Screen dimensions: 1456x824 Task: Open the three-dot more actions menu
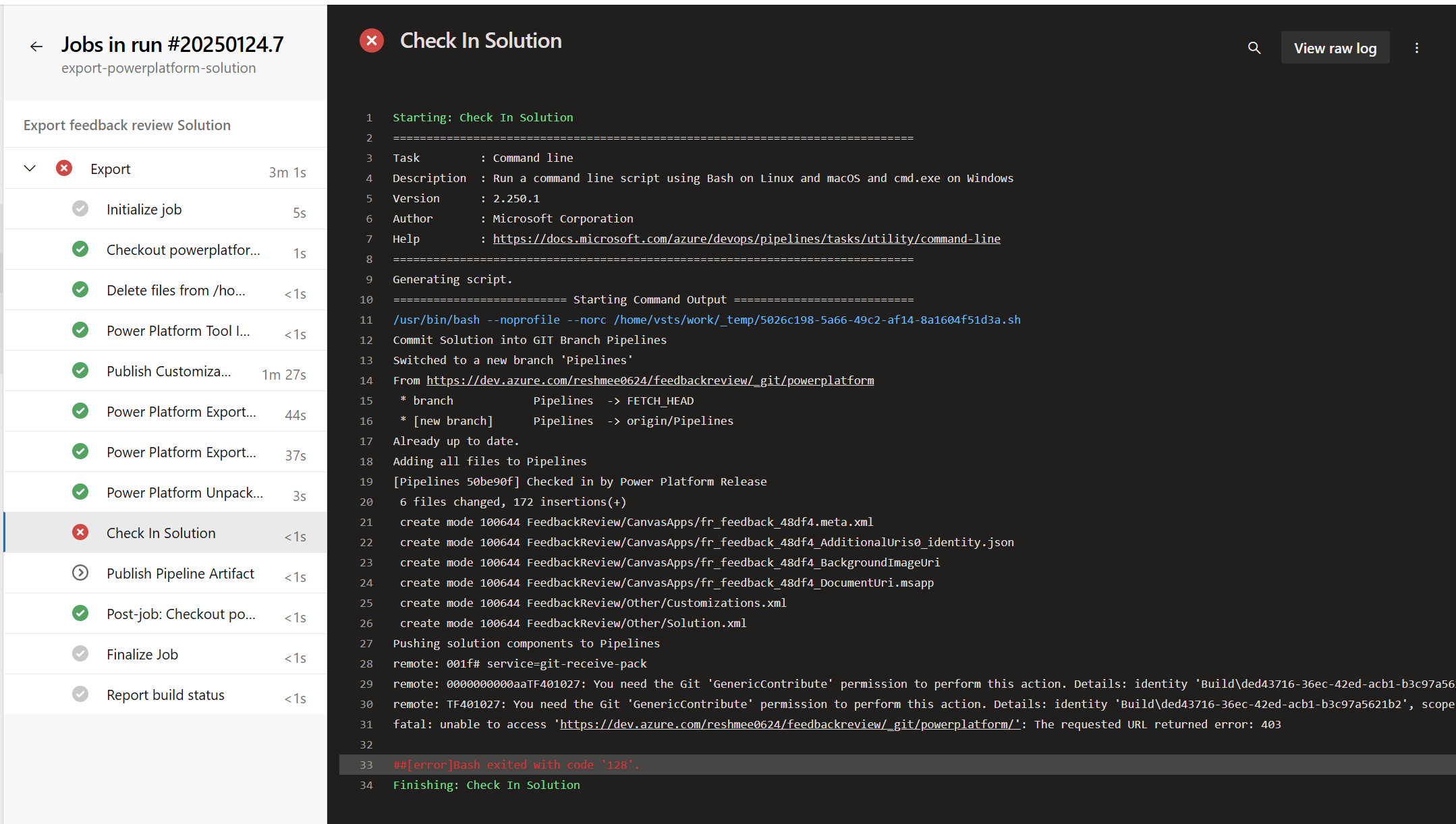click(1417, 48)
